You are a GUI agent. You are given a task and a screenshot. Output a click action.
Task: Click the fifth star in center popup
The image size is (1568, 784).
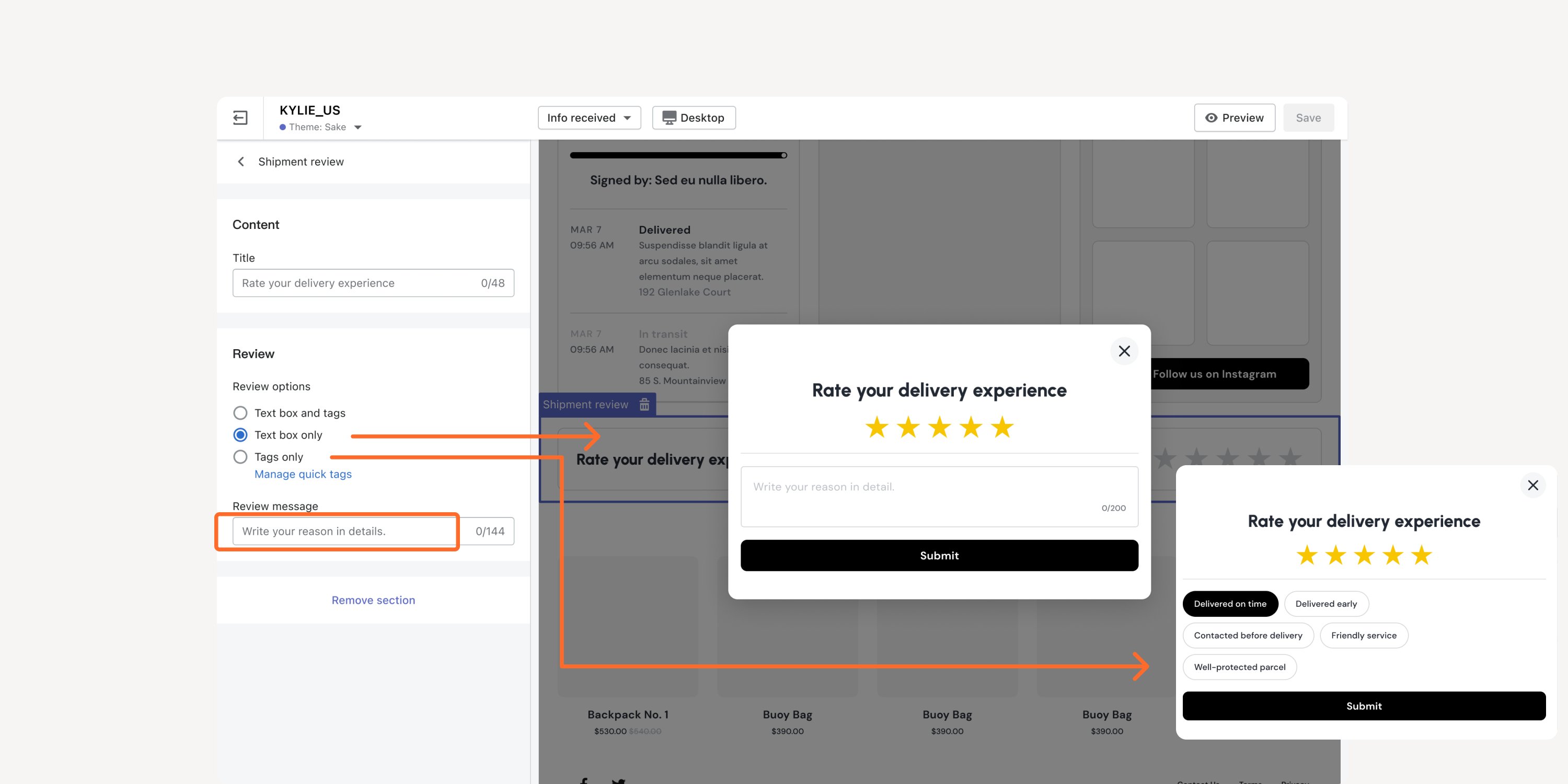(1002, 428)
